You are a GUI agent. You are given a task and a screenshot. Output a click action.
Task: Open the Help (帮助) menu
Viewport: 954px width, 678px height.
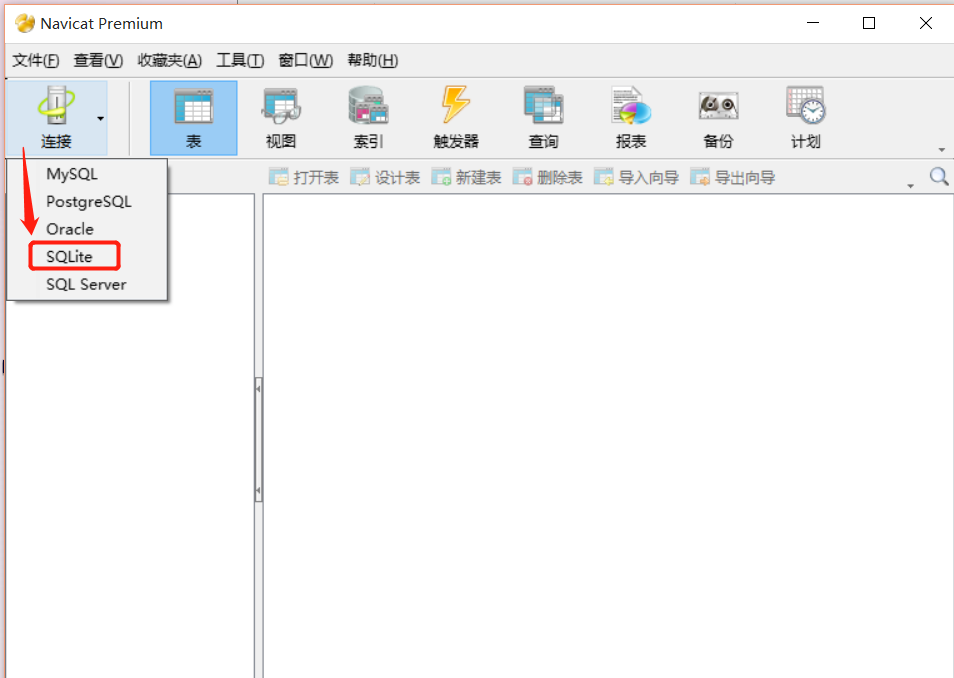point(372,60)
